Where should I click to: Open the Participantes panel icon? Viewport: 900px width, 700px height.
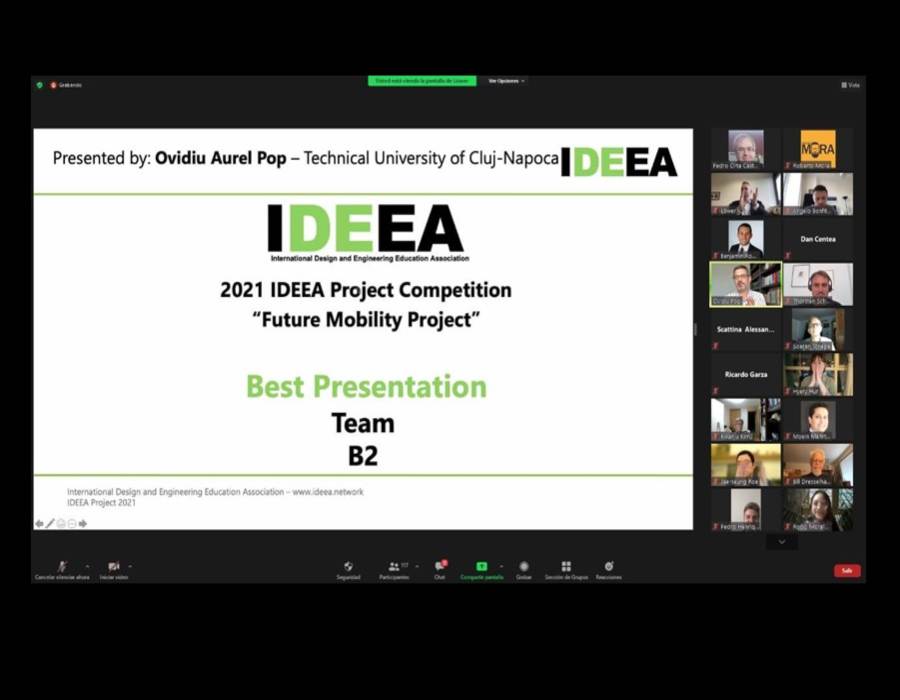[394, 566]
